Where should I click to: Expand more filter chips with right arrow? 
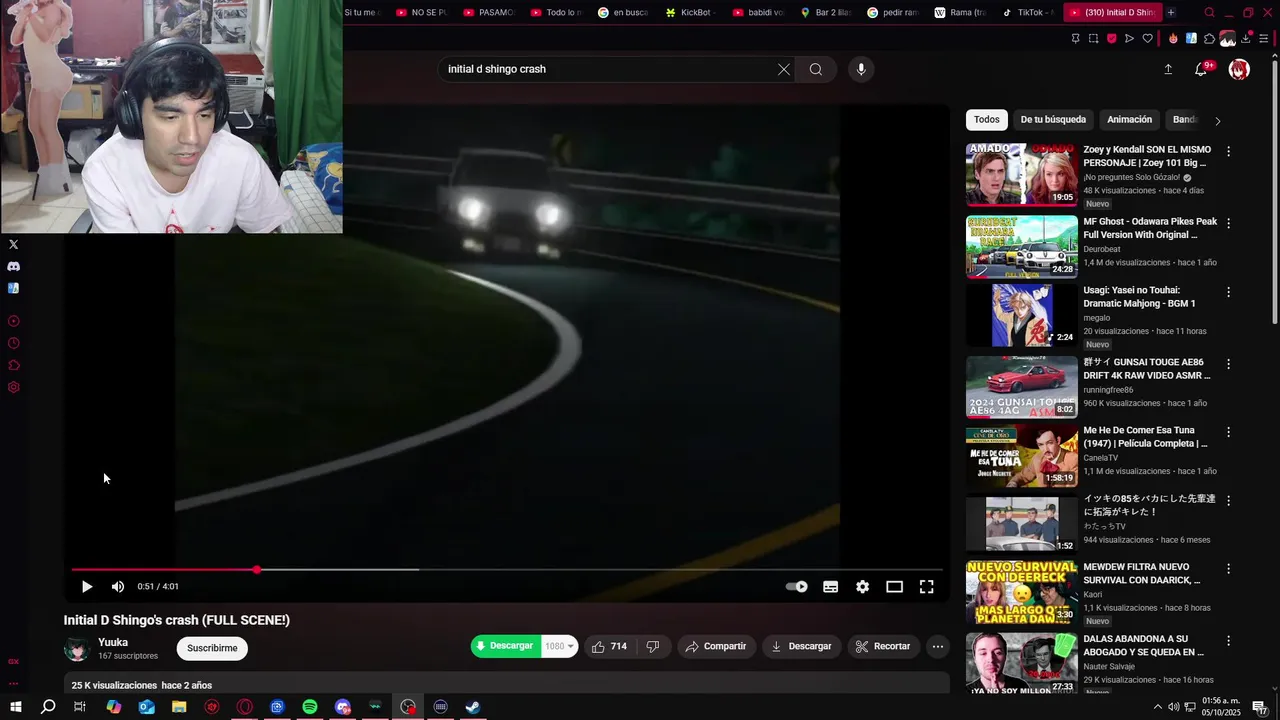tap(1217, 121)
